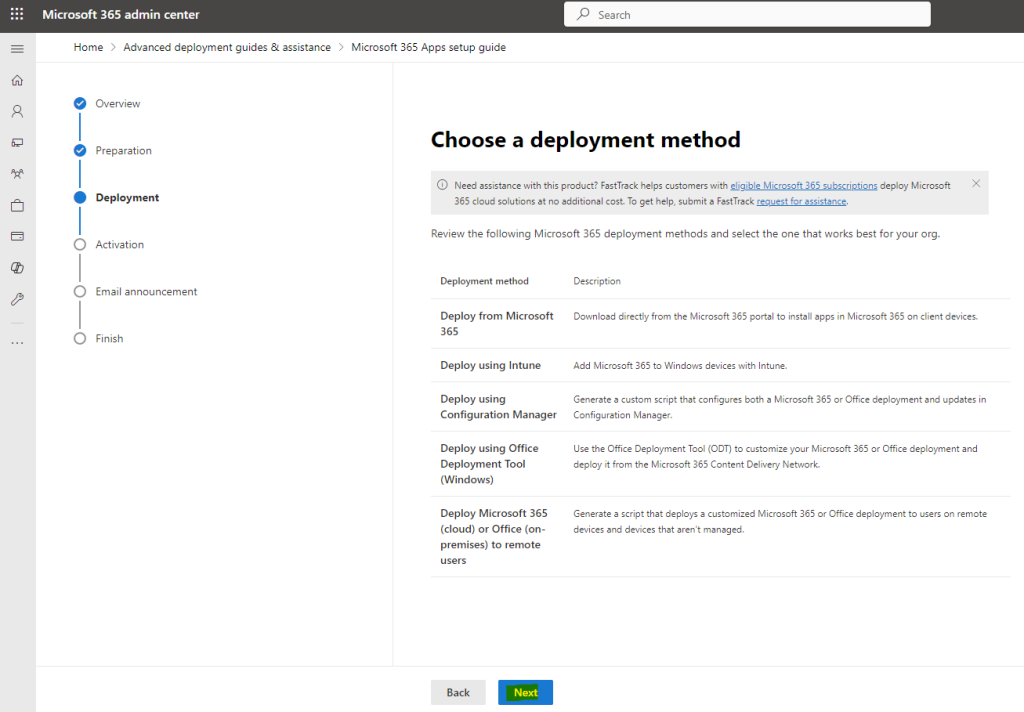Viewport: 1024px width, 712px height.
Task: Open the app launcher waffle icon
Action: click(17, 14)
